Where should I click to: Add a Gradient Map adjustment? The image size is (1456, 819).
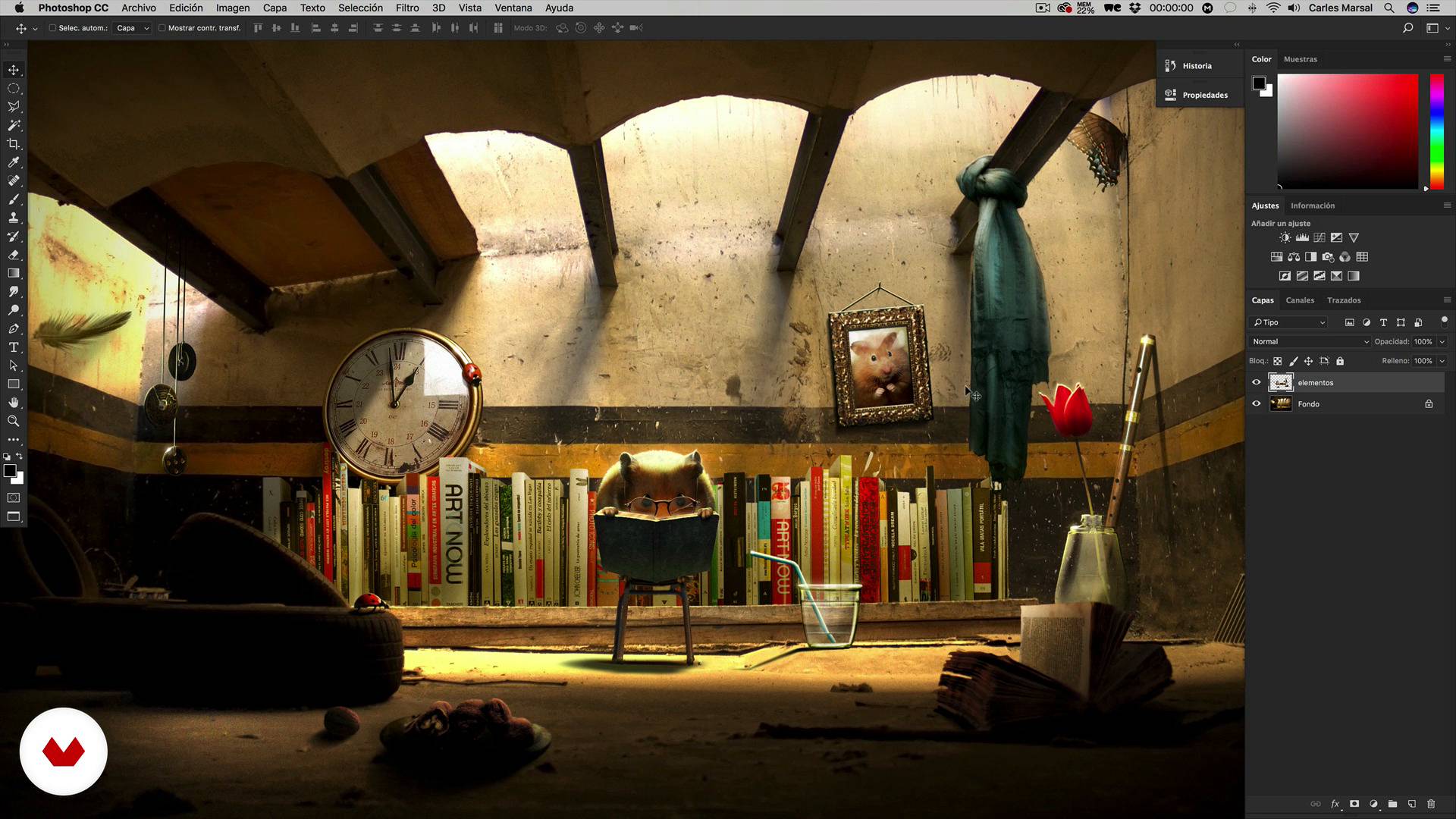point(1354,276)
